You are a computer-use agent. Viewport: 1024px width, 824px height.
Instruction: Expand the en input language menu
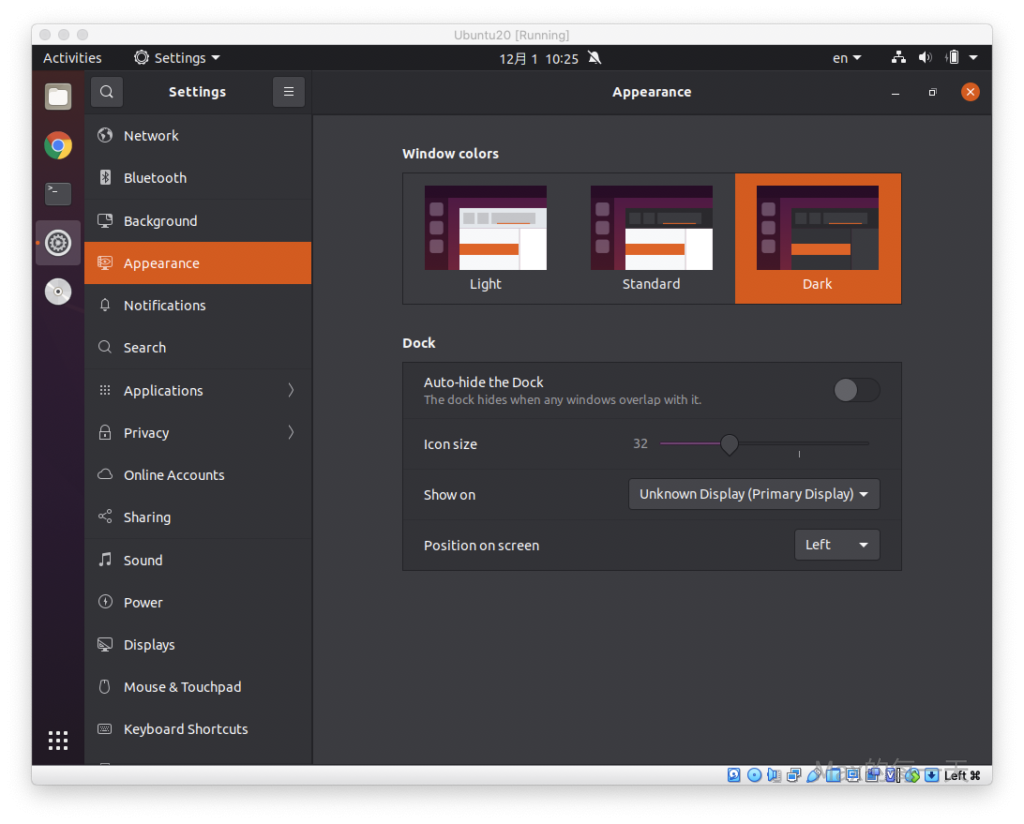coord(846,58)
